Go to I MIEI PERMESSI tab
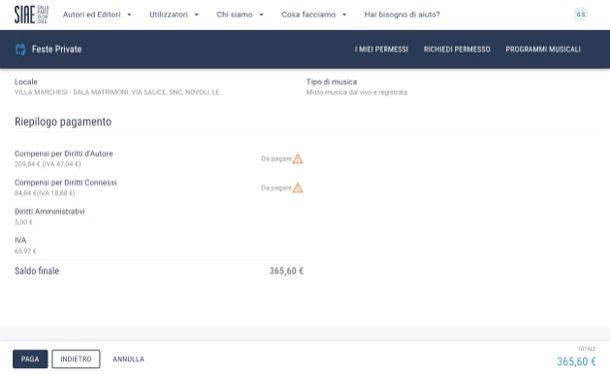The image size is (610, 374). coord(381,49)
